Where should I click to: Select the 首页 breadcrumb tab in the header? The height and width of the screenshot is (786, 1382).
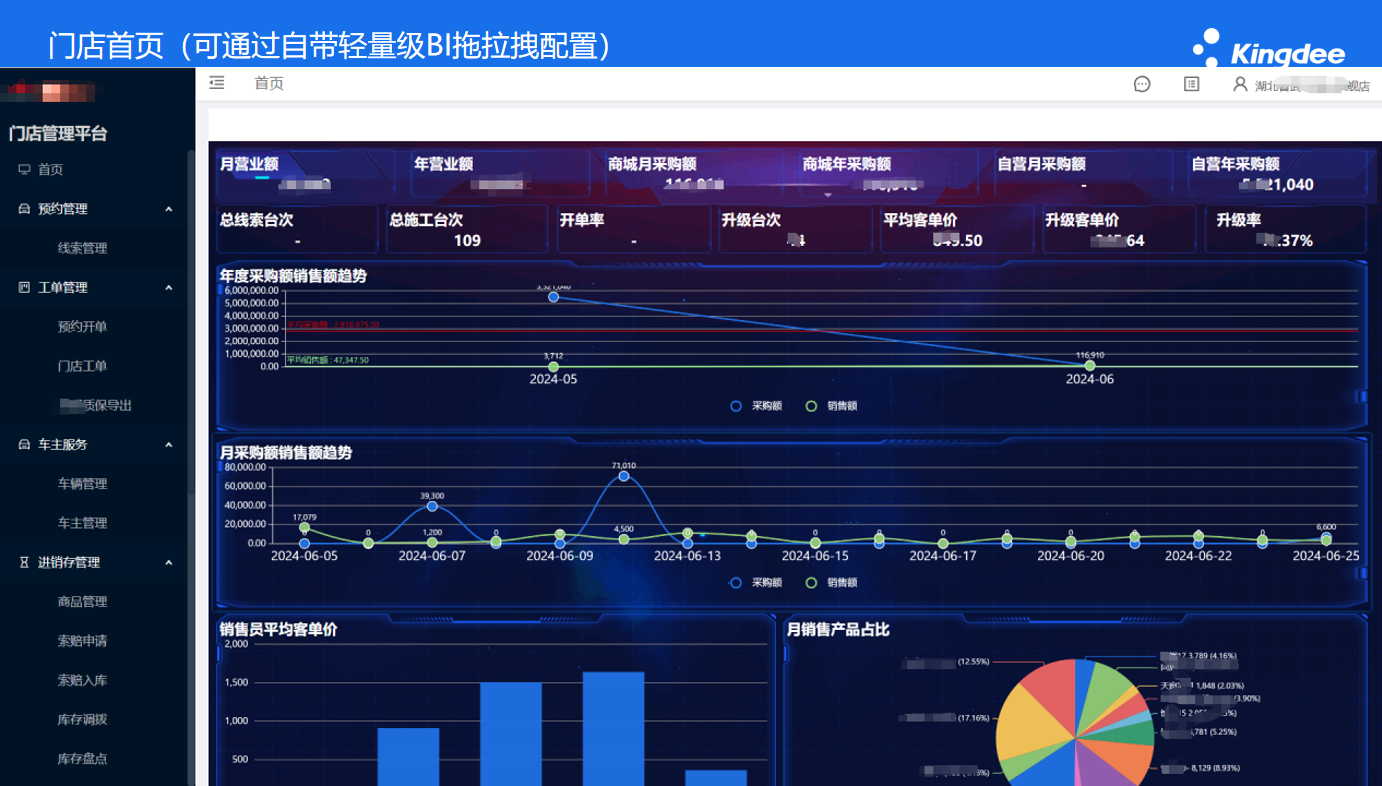click(x=269, y=84)
